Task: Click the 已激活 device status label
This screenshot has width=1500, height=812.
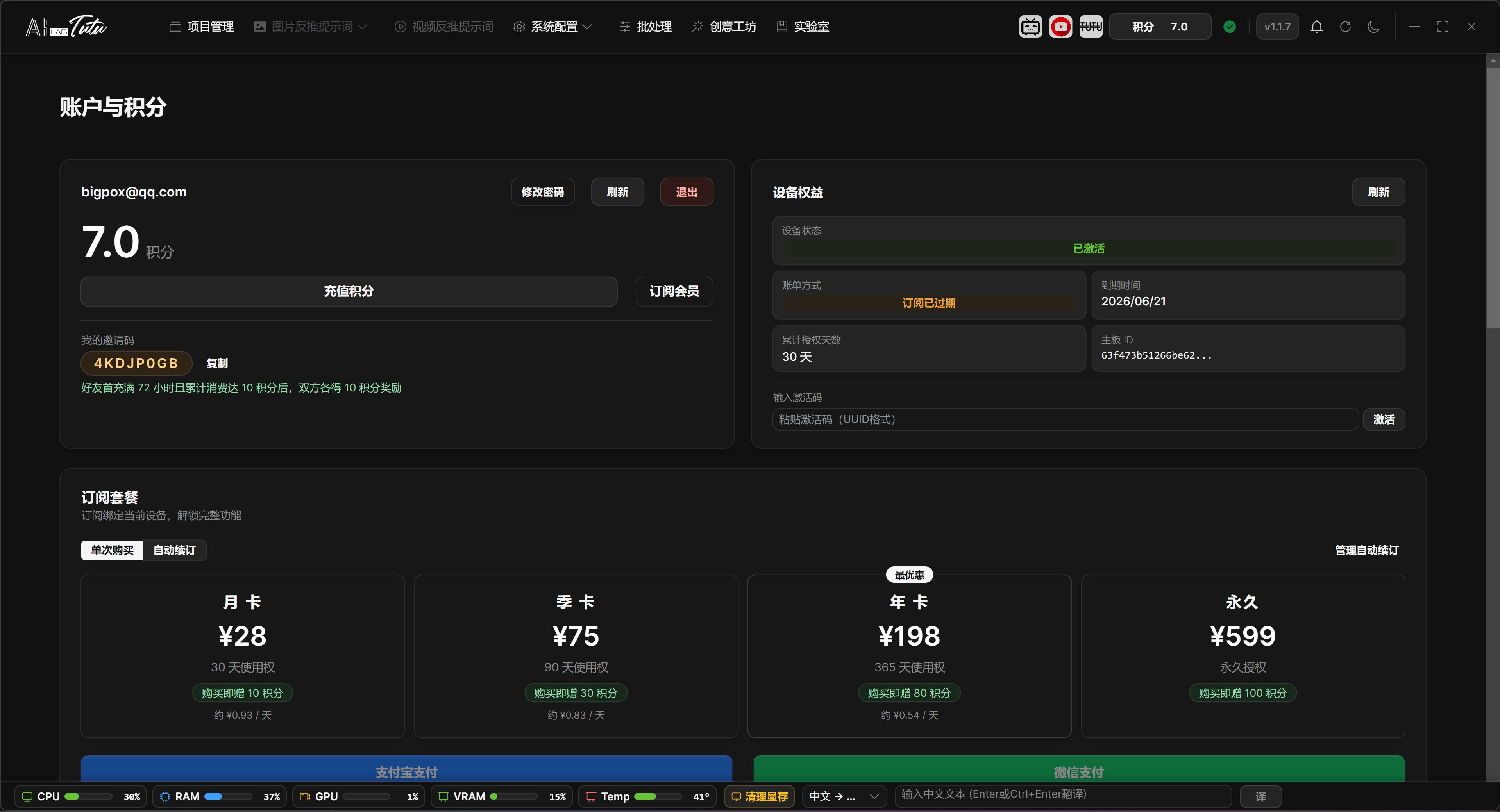Action: [x=1088, y=248]
